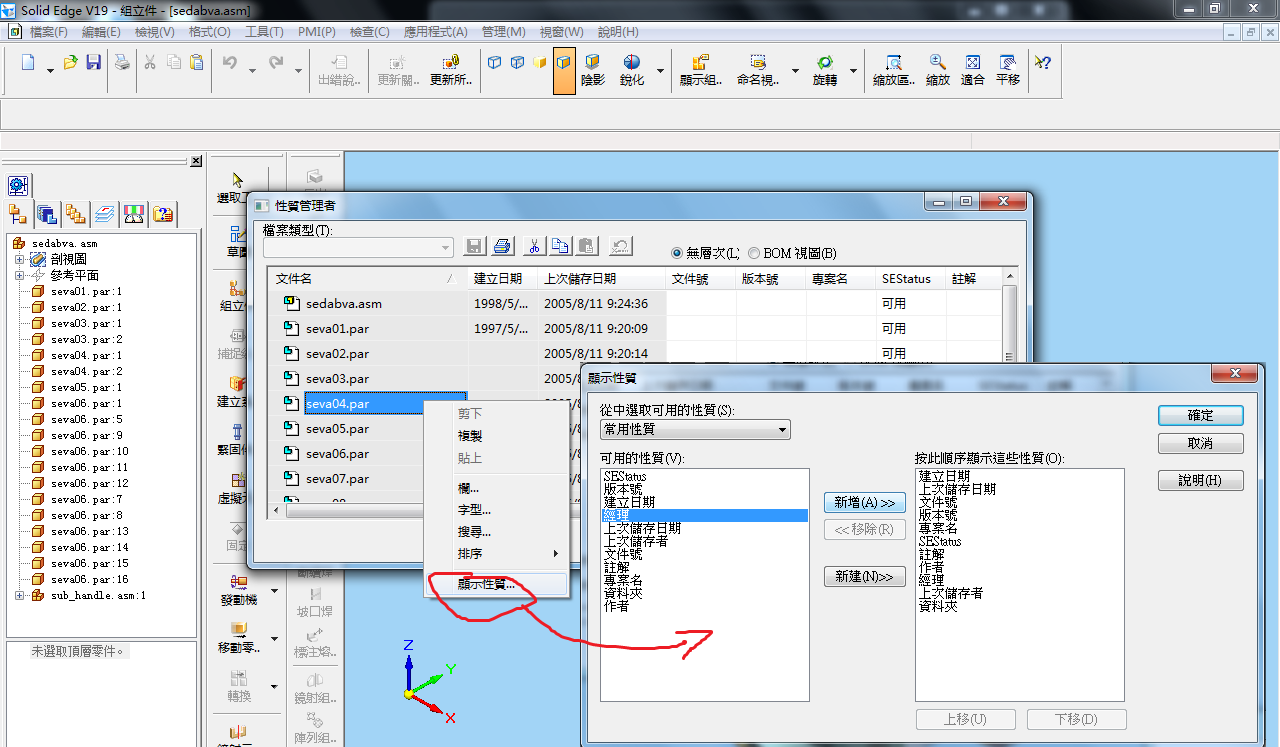
Task: Open the dropdown arrow beside 旋轉 tool
Action: pos(853,70)
